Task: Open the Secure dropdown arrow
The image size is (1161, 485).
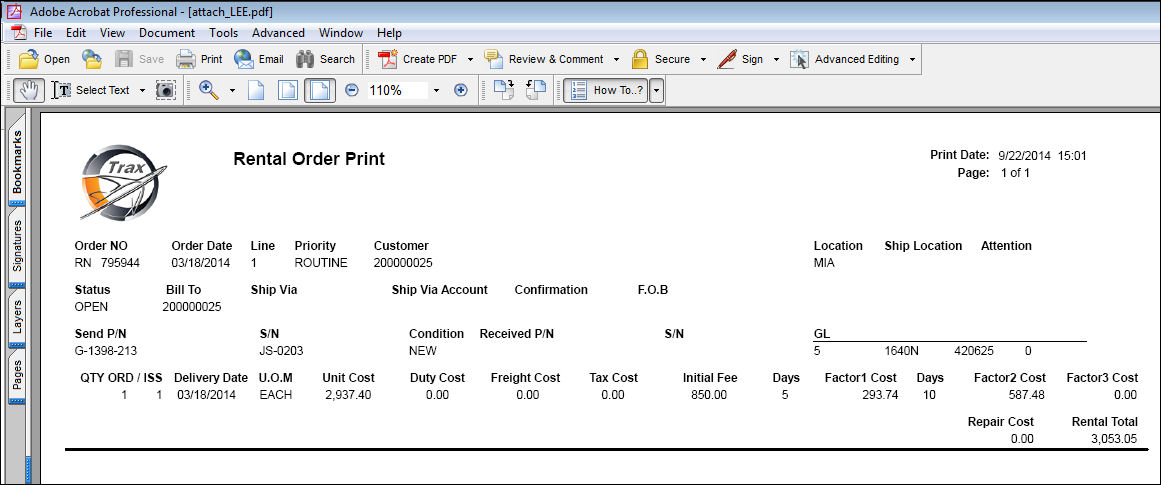Action: pos(703,59)
